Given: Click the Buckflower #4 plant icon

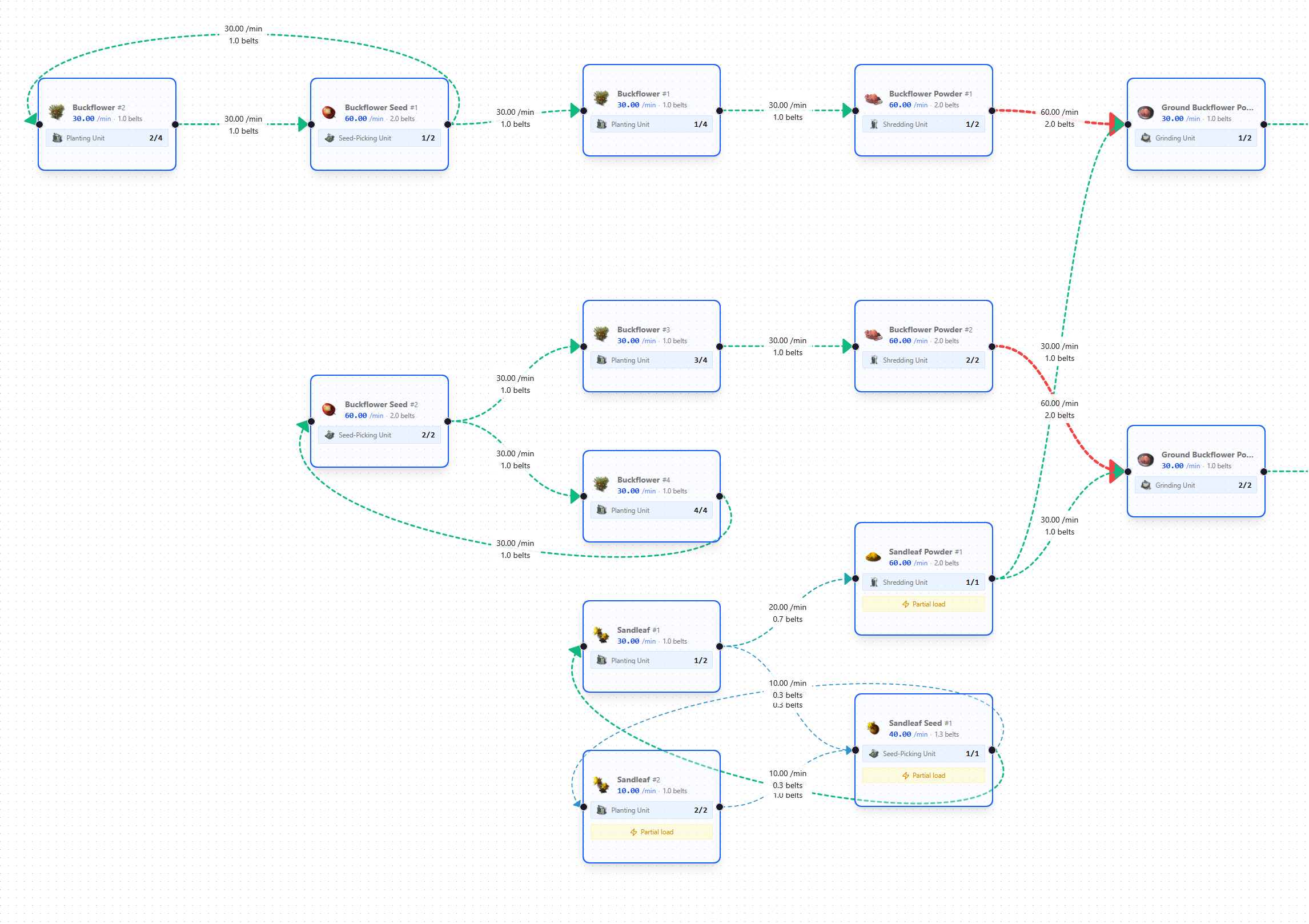Looking at the screenshot, I should click(601, 484).
